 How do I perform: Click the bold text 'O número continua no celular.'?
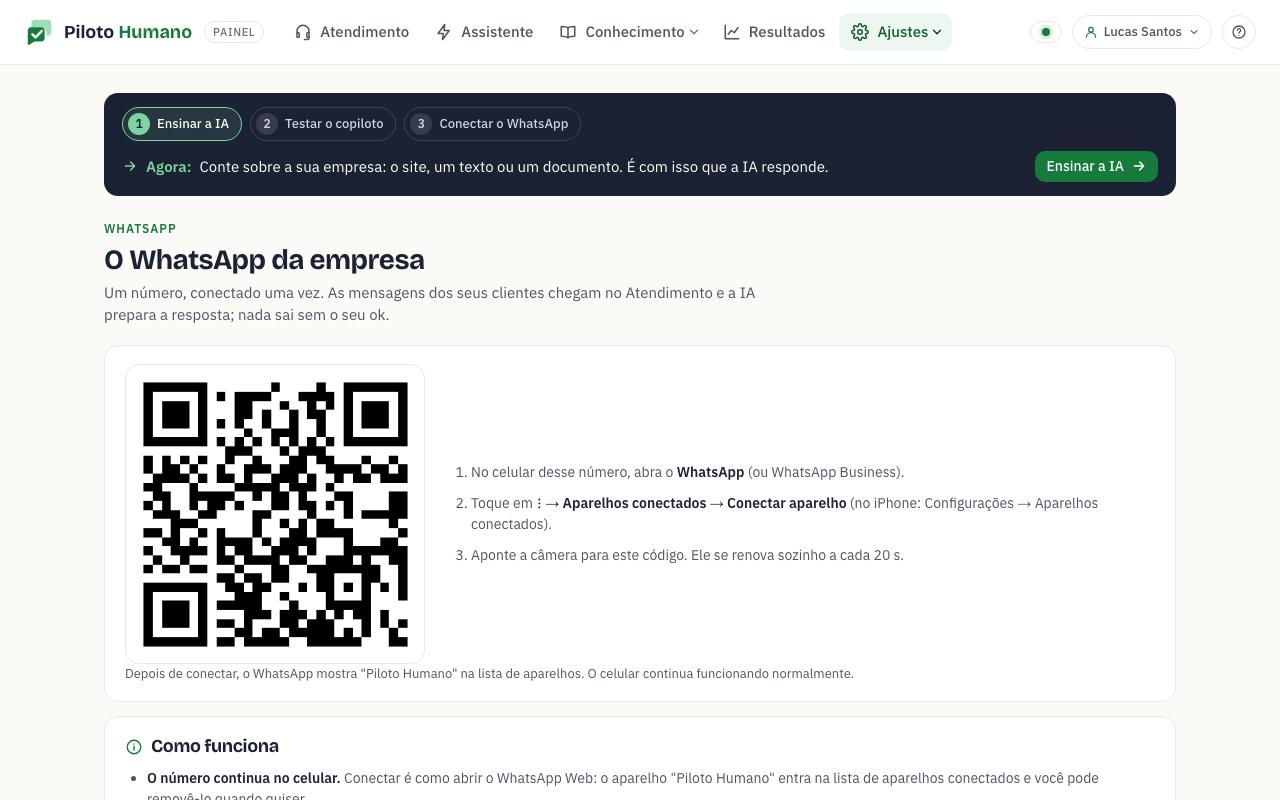[x=243, y=778]
